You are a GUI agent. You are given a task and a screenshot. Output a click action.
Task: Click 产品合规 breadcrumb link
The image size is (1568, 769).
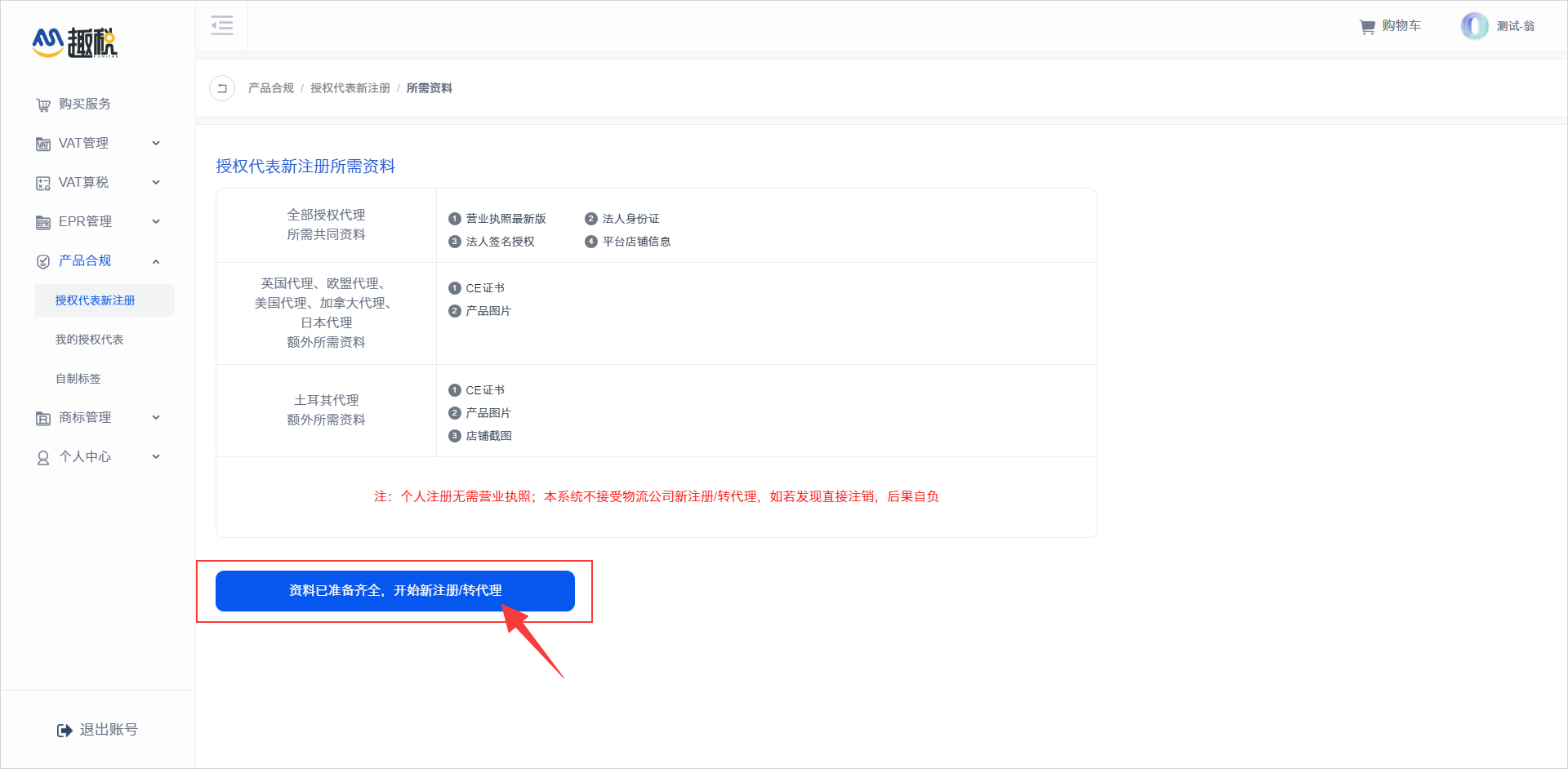270,88
